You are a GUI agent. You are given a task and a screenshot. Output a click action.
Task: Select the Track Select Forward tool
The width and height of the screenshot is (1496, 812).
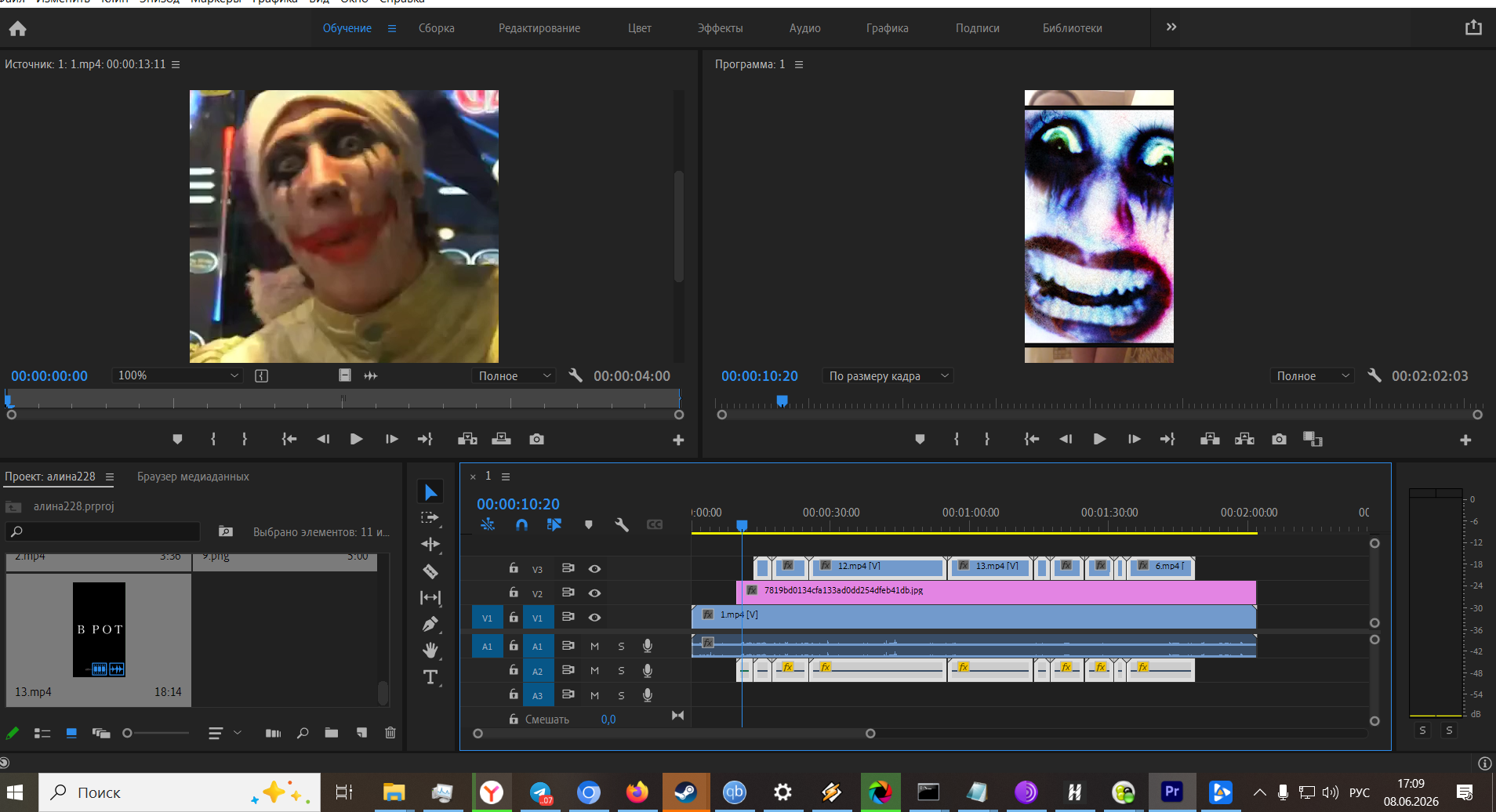coord(430,518)
